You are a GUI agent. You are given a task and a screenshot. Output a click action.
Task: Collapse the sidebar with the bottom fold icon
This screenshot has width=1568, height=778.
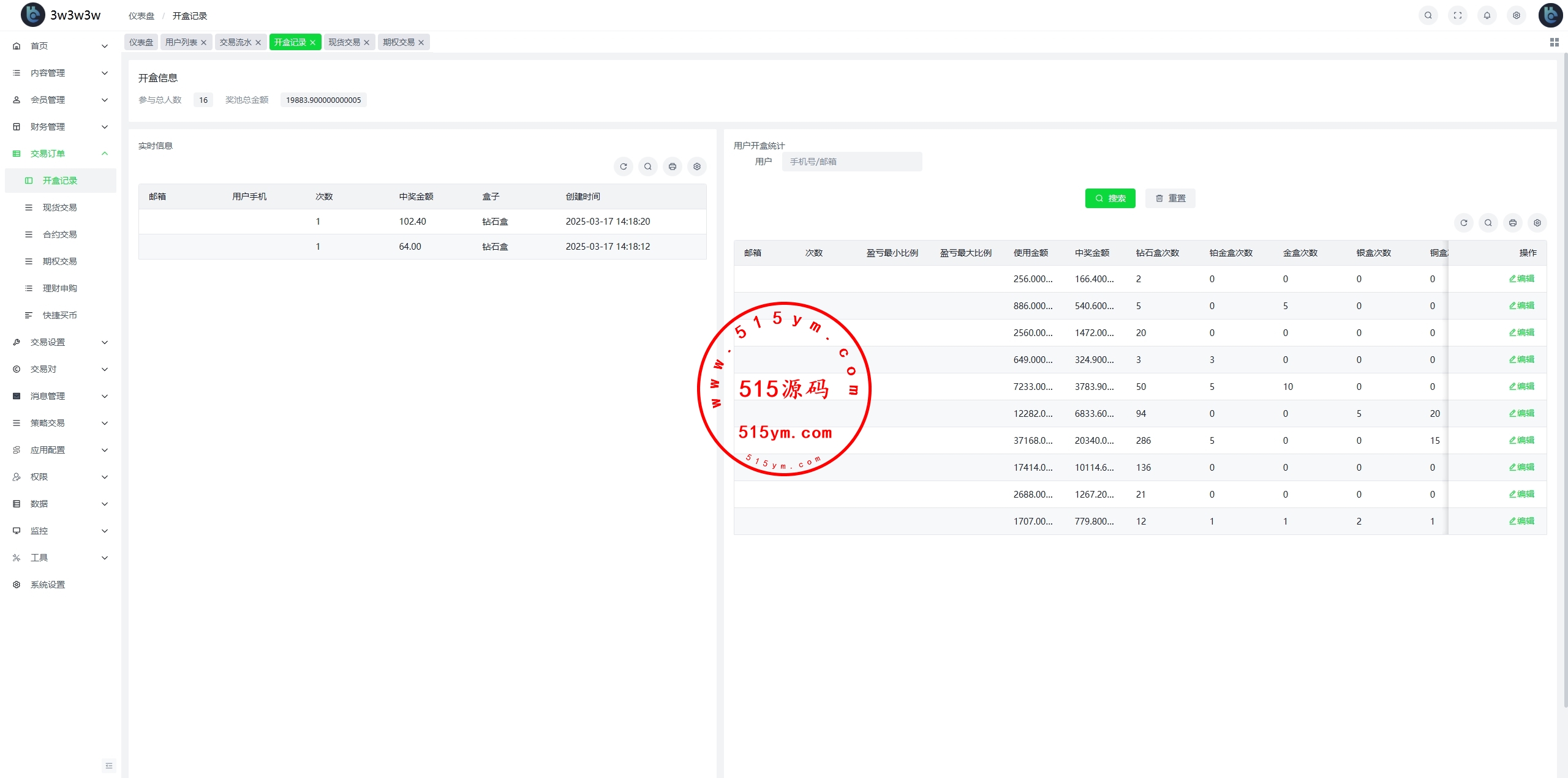(x=109, y=765)
